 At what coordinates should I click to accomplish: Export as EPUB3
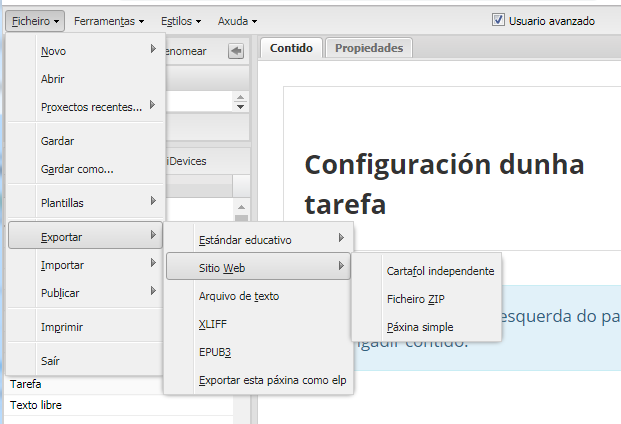point(258,352)
